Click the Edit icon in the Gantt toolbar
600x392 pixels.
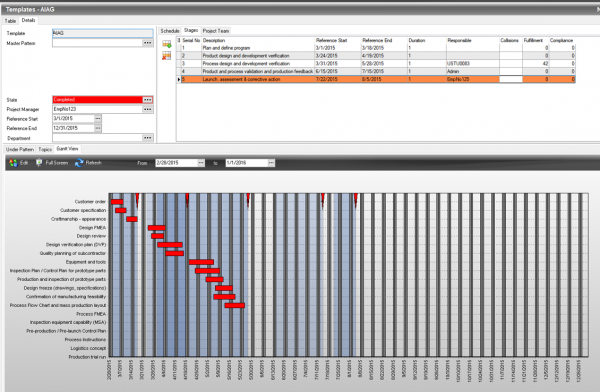click(14, 163)
